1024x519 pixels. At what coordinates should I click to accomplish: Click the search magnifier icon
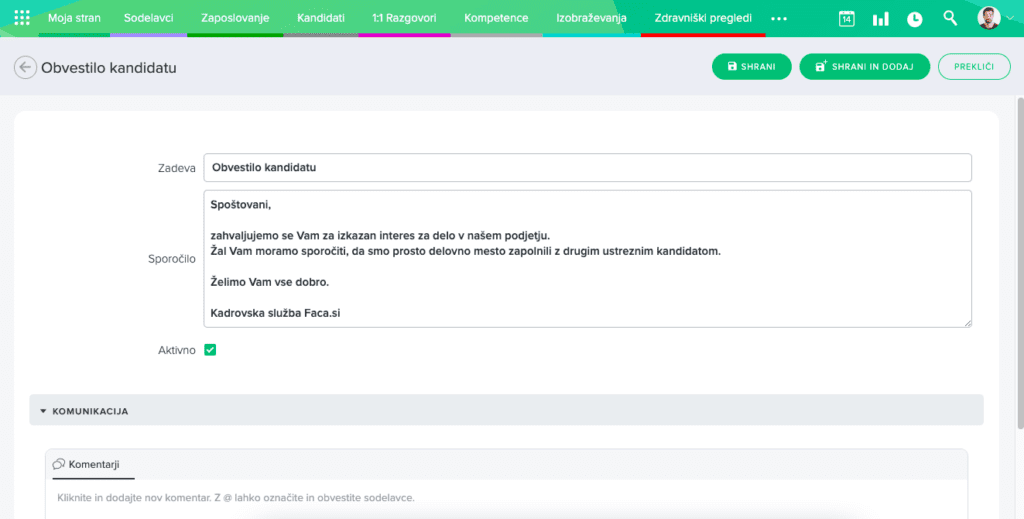click(x=950, y=18)
